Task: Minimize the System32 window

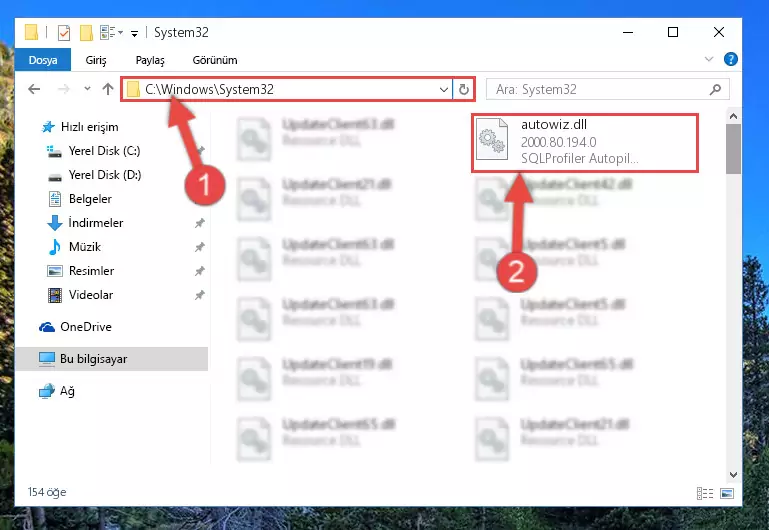Action: [x=628, y=32]
